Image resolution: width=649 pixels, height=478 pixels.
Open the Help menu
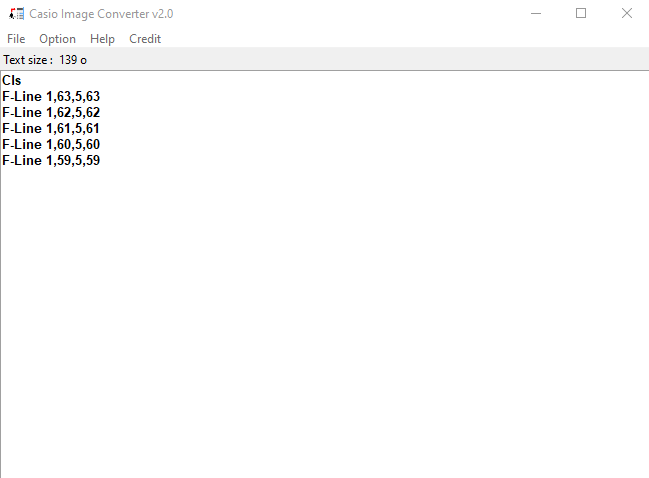102,39
